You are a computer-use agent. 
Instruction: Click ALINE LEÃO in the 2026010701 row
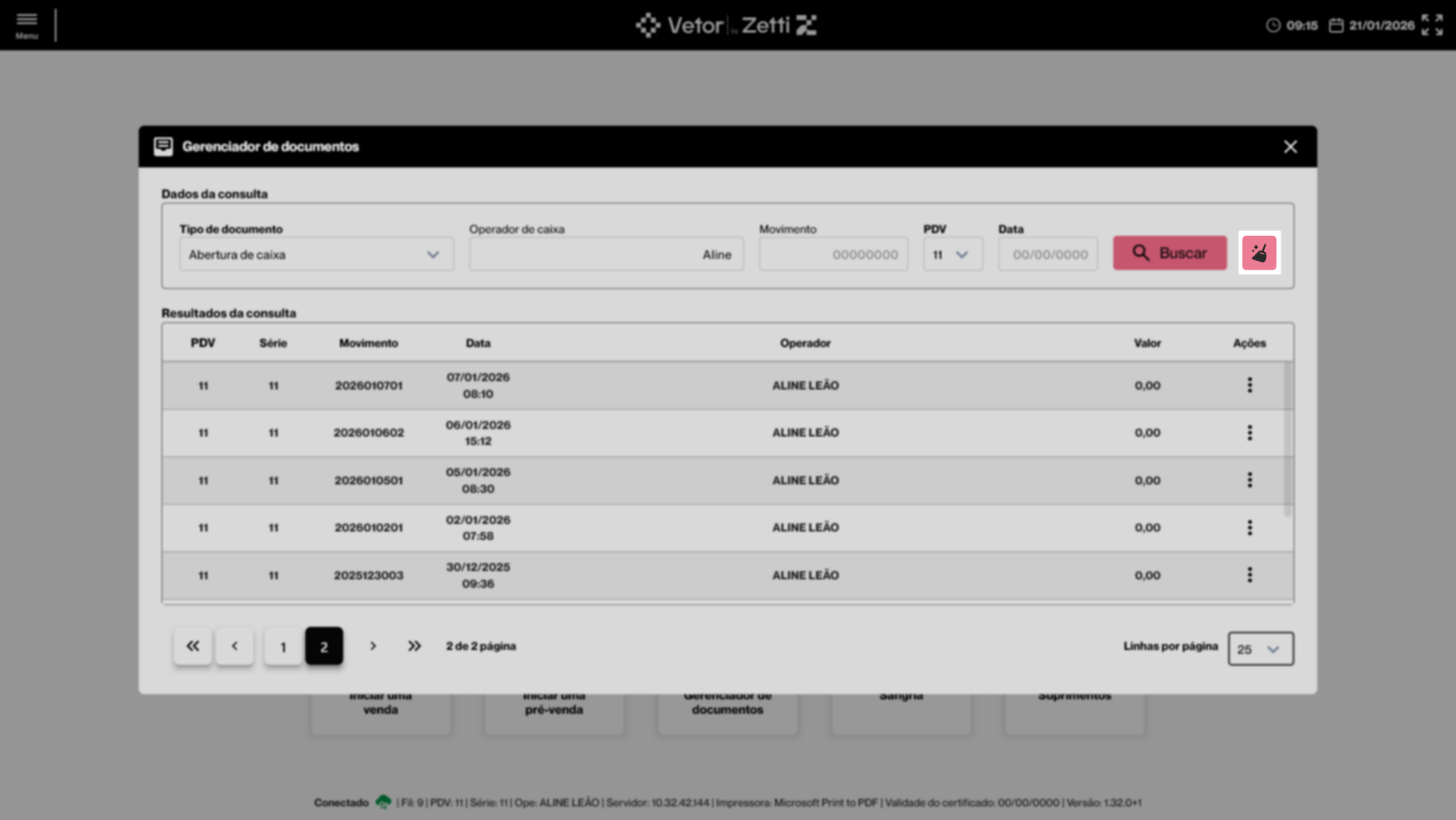tap(805, 386)
